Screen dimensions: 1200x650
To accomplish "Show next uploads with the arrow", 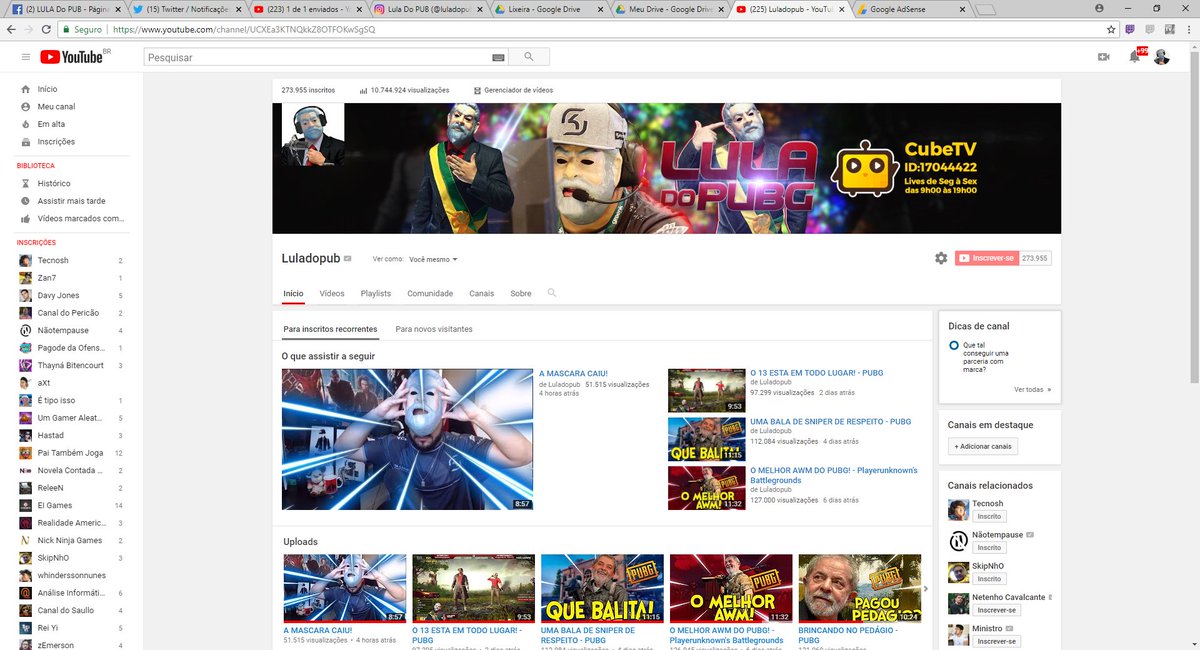I will click(925, 590).
